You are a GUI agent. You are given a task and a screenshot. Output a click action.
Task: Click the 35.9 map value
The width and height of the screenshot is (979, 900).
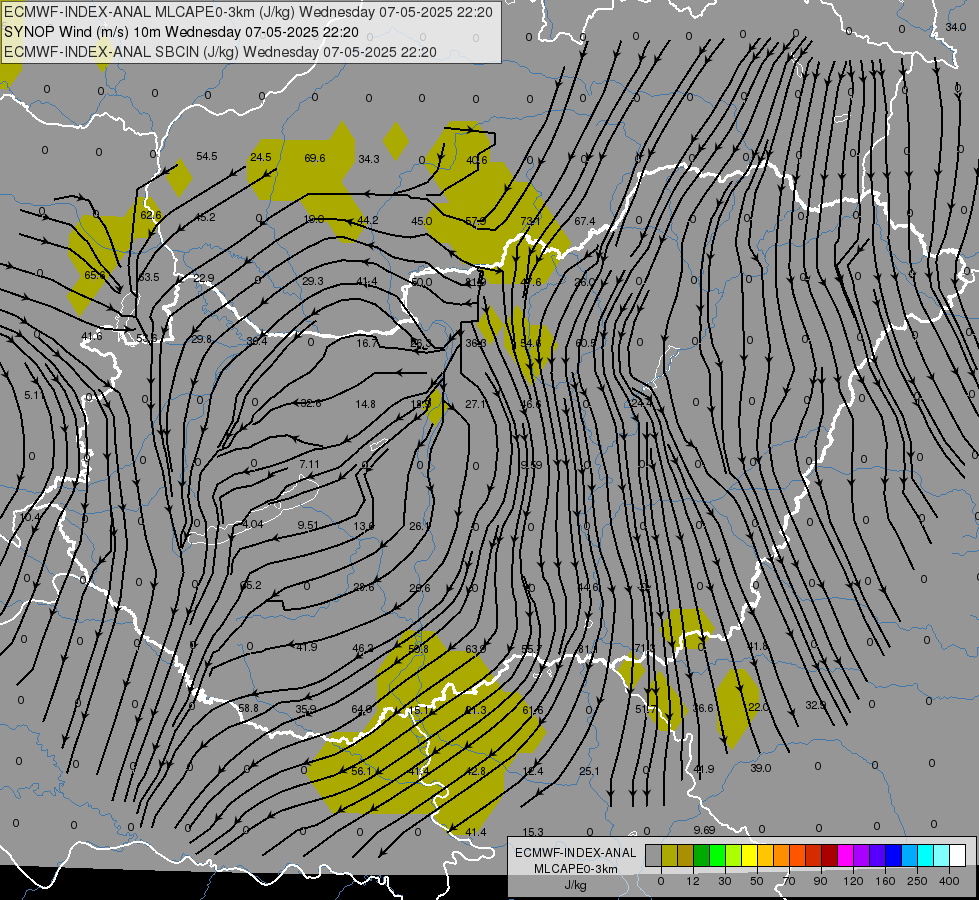click(x=305, y=709)
